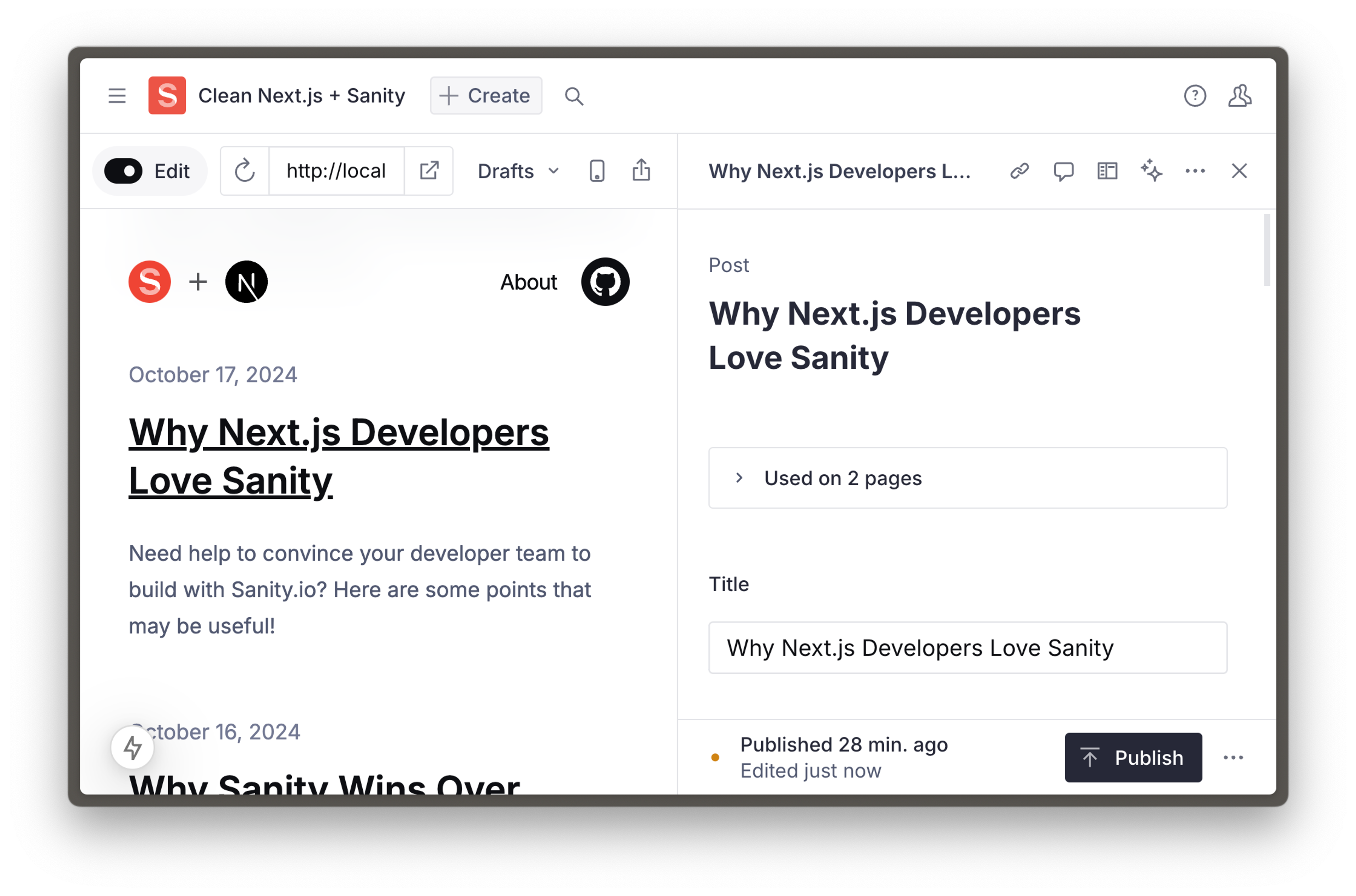This screenshot has width=1356, height=896.
Task: Toggle the Edit mode switch
Action: [123, 171]
